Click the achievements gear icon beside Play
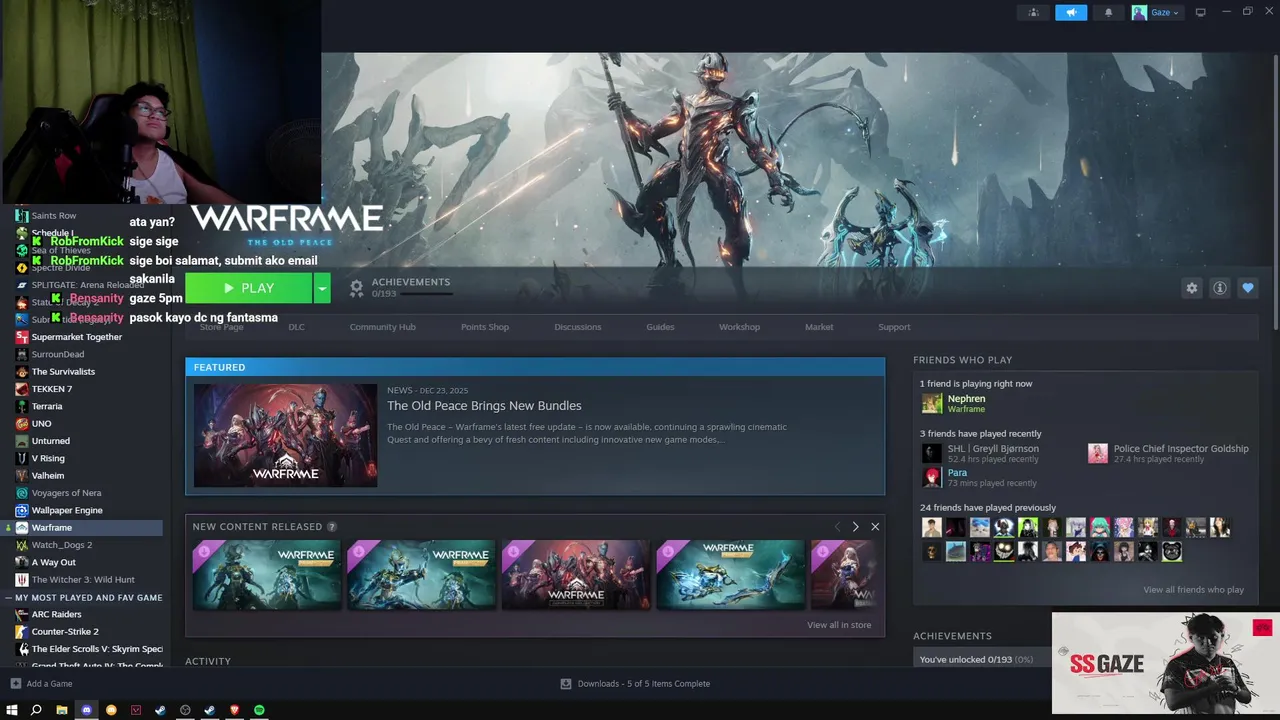Image resolution: width=1280 pixels, height=720 pixels. click(x=356, y=288)
